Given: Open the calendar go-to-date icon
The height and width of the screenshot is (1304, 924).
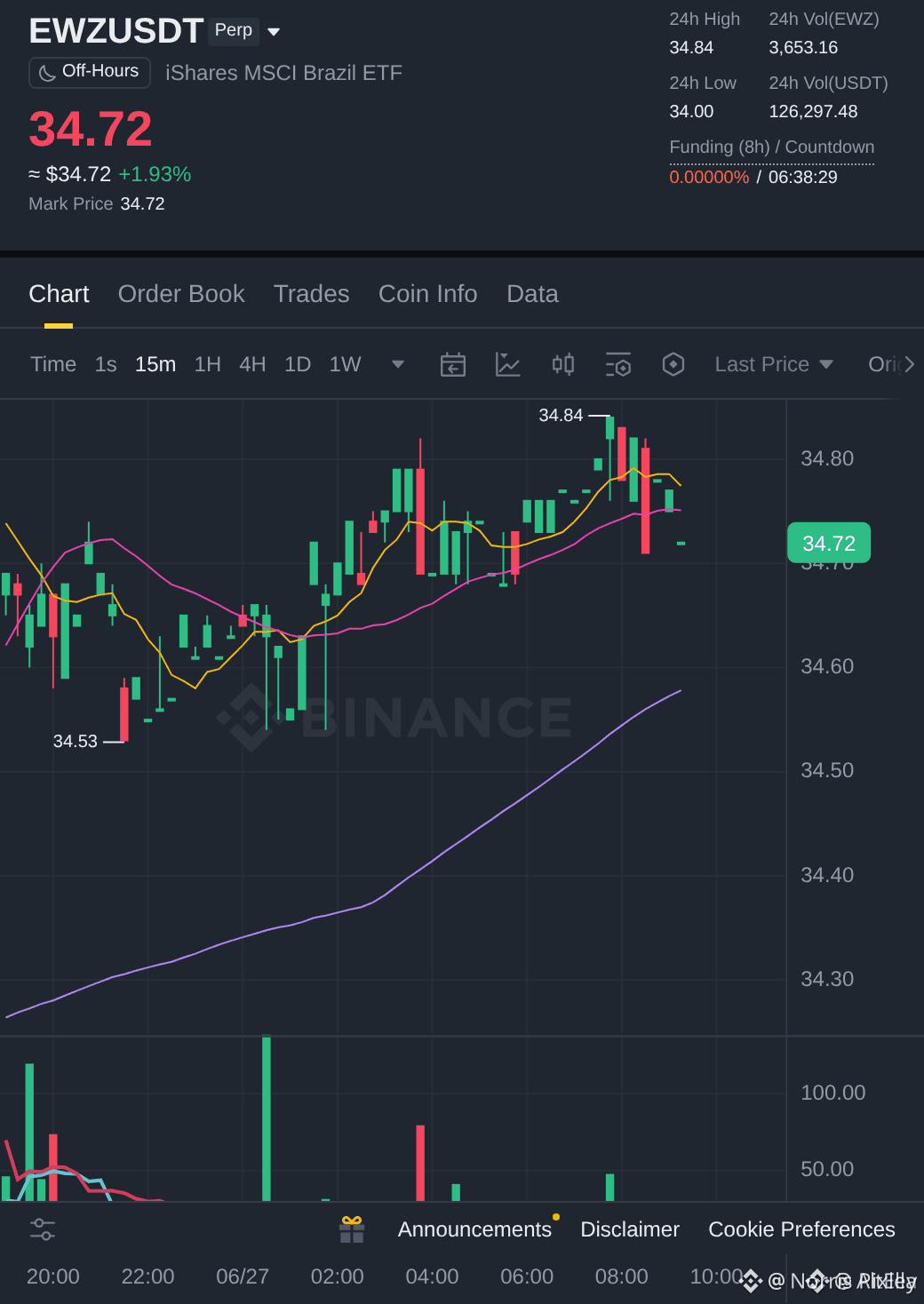Looking at the screenshot, I should pos(453,364).
